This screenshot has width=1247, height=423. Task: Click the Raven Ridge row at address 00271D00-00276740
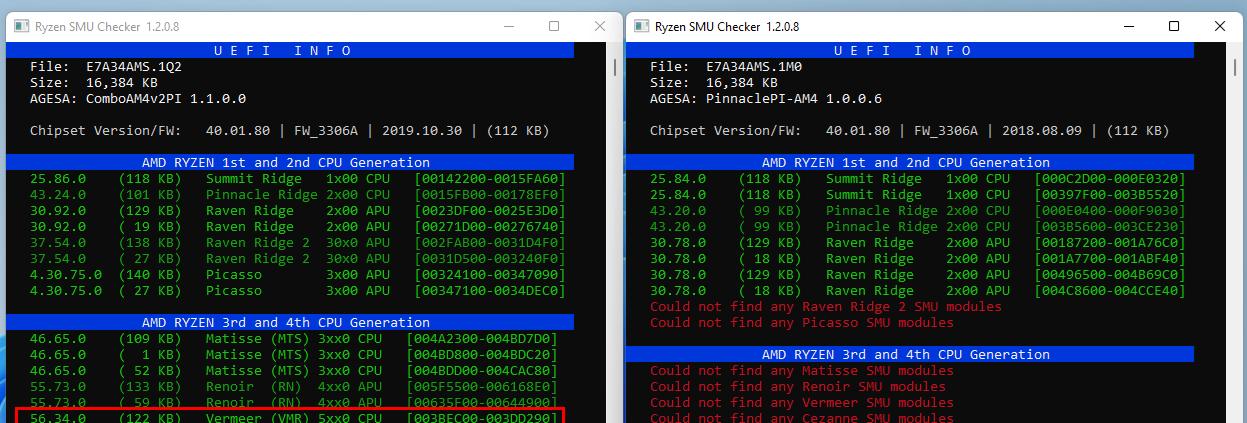298,227
